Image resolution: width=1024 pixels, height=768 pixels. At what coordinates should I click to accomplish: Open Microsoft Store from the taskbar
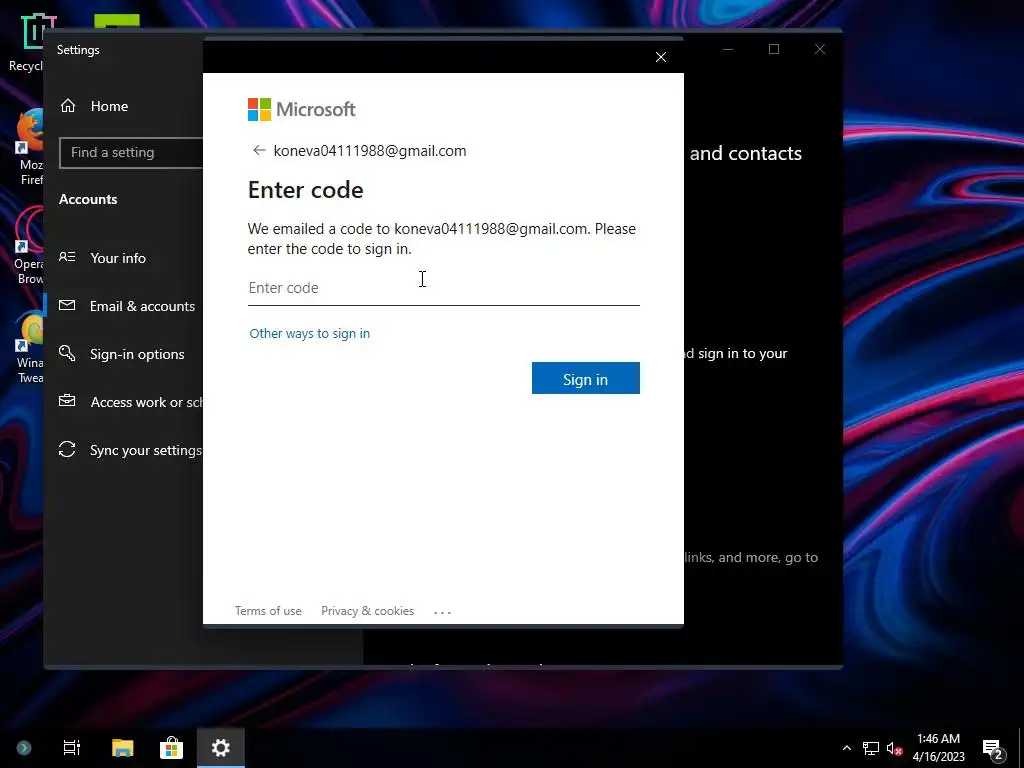pos(171,747)
